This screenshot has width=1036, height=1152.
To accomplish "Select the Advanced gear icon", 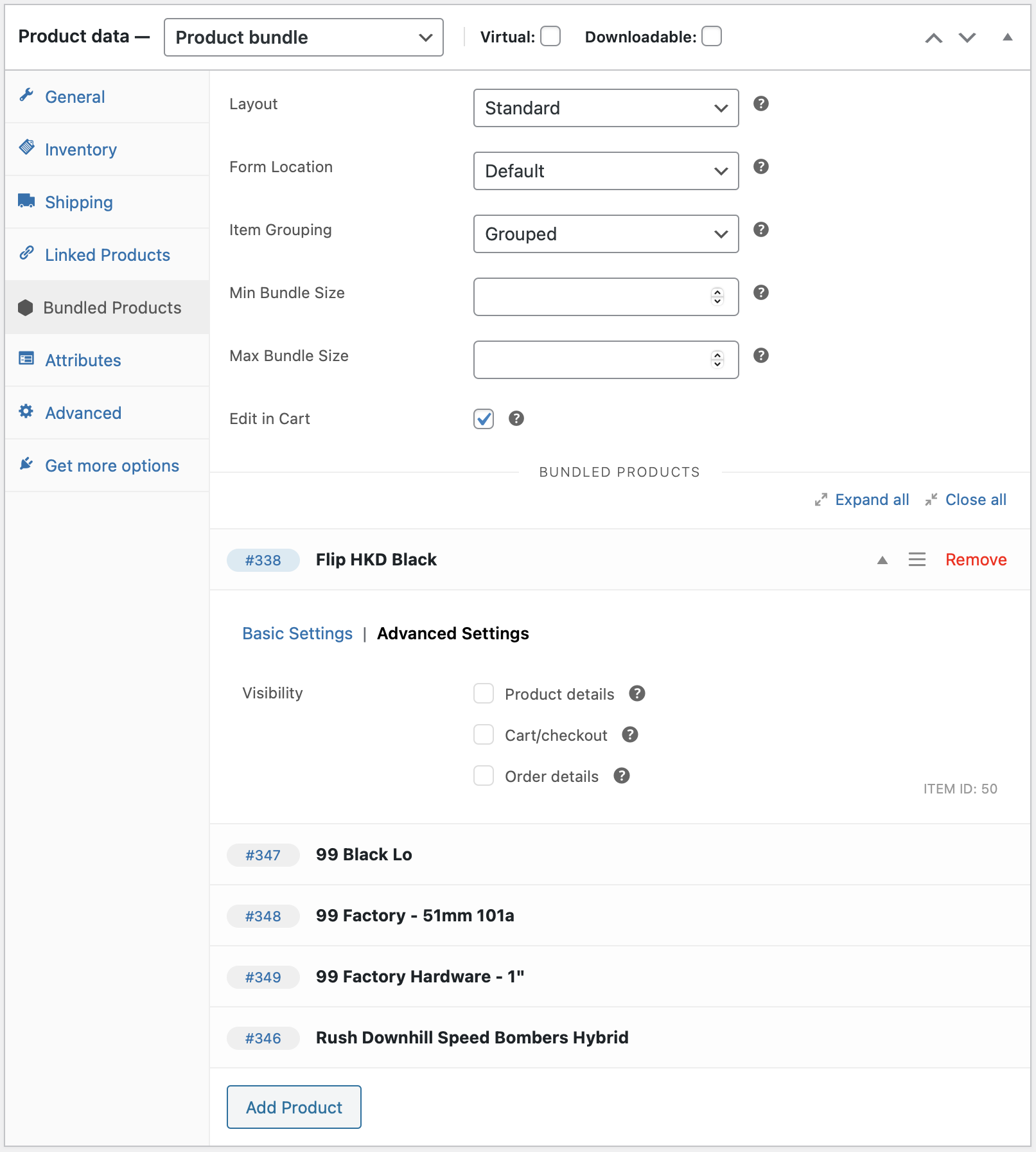I will [26, 412].
